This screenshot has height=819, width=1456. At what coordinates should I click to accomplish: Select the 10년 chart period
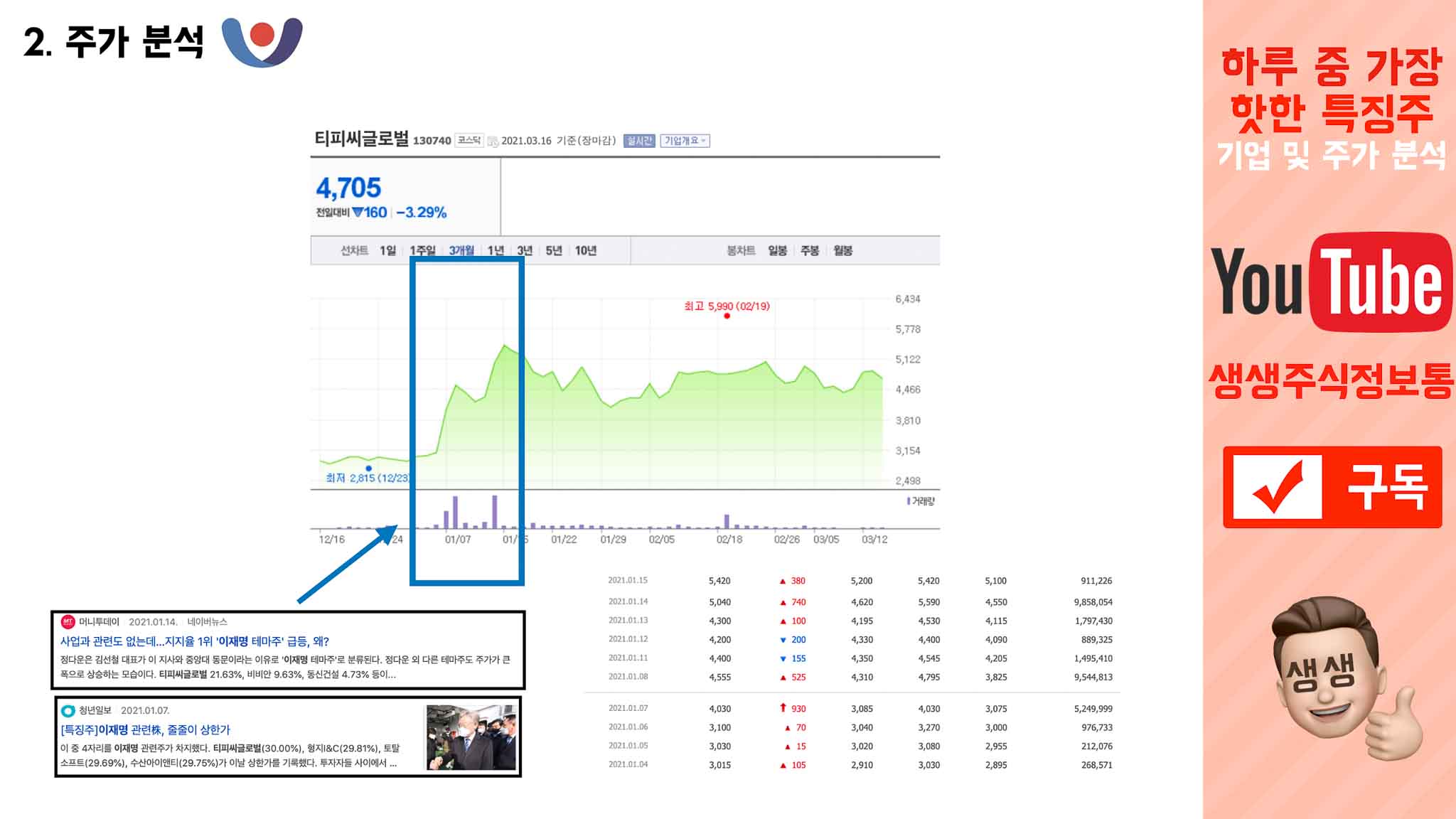(585, 250)
